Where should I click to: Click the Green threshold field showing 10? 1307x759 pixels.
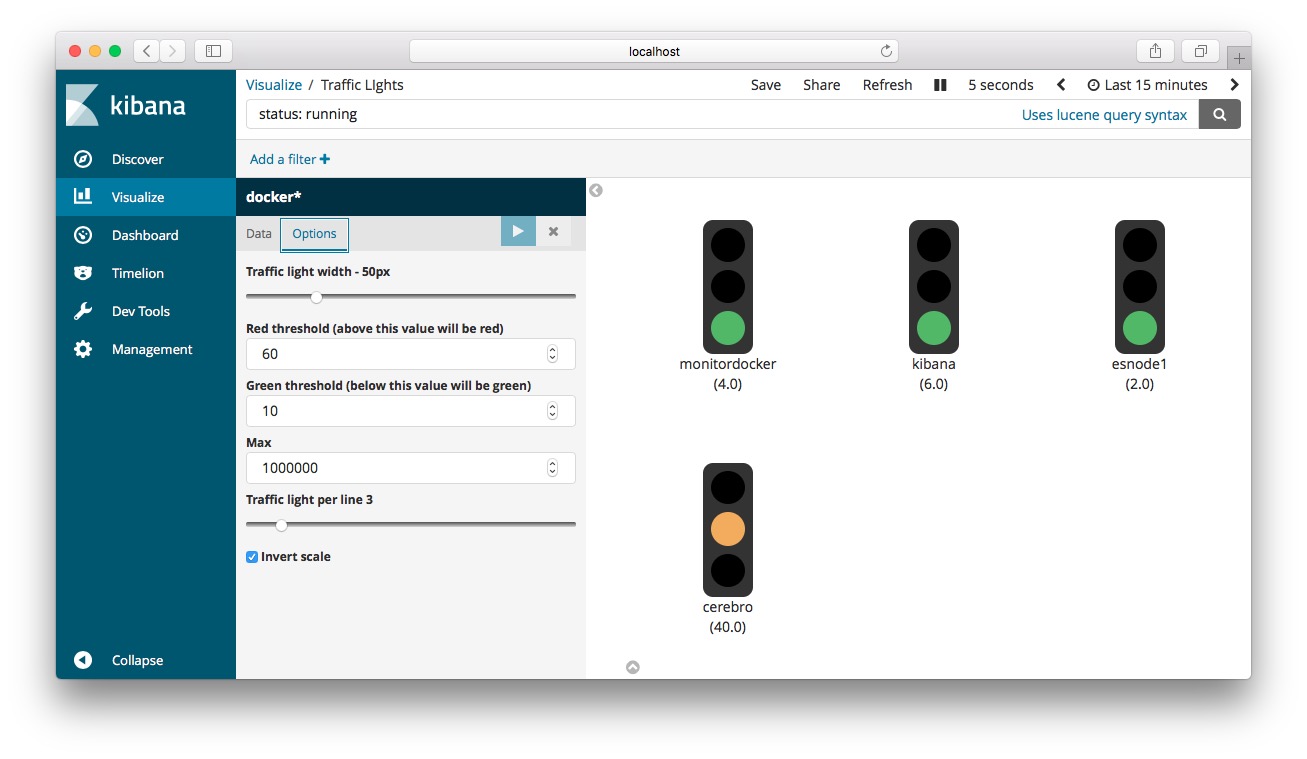pyautogui.click(x=411, y=411)
